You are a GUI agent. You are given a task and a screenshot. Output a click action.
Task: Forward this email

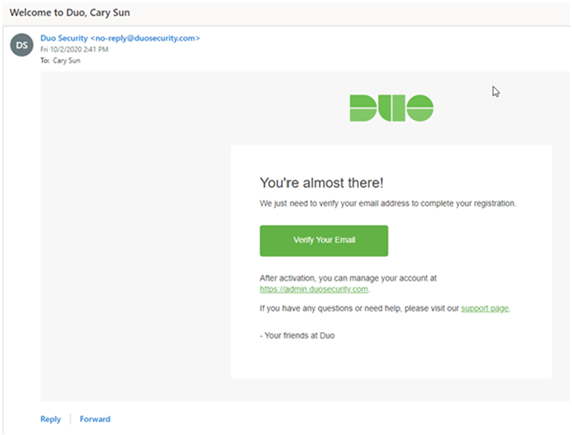(x=95, y=419)
